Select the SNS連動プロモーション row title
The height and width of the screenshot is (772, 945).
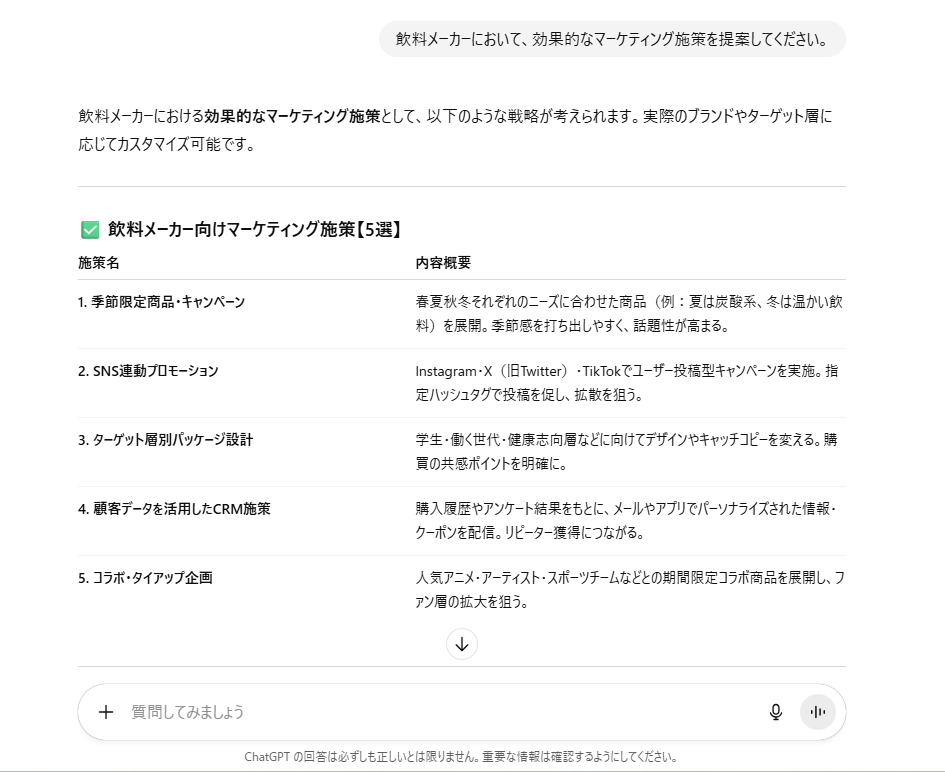pos(148,371)
